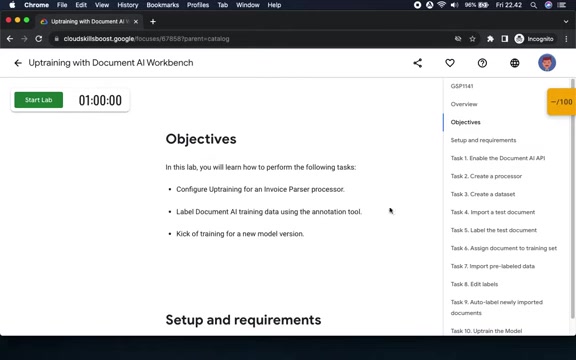The image size is (576, 360).
Task: Open Control Center in menu bar
Action: click(x=562, y=5)
